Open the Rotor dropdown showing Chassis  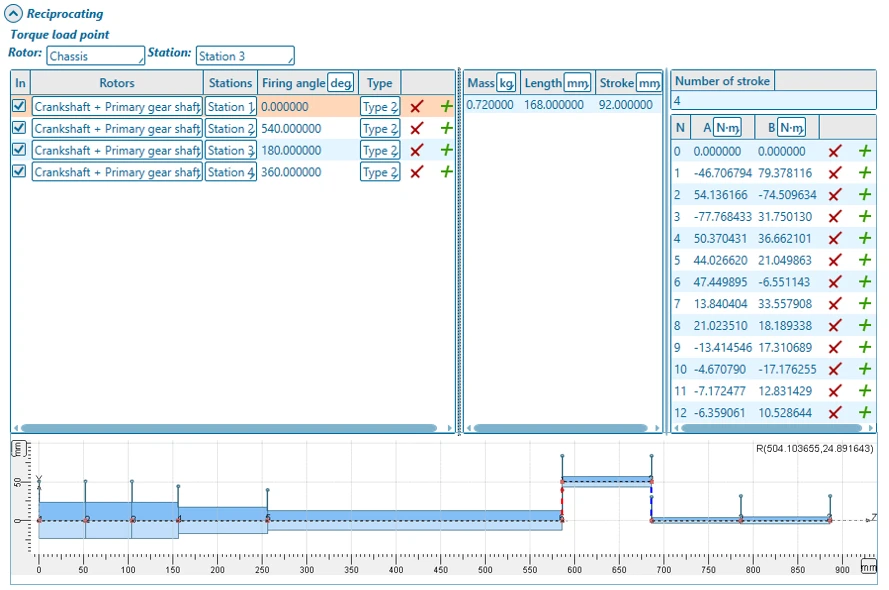pyautogui.click(x=95, y=56)
